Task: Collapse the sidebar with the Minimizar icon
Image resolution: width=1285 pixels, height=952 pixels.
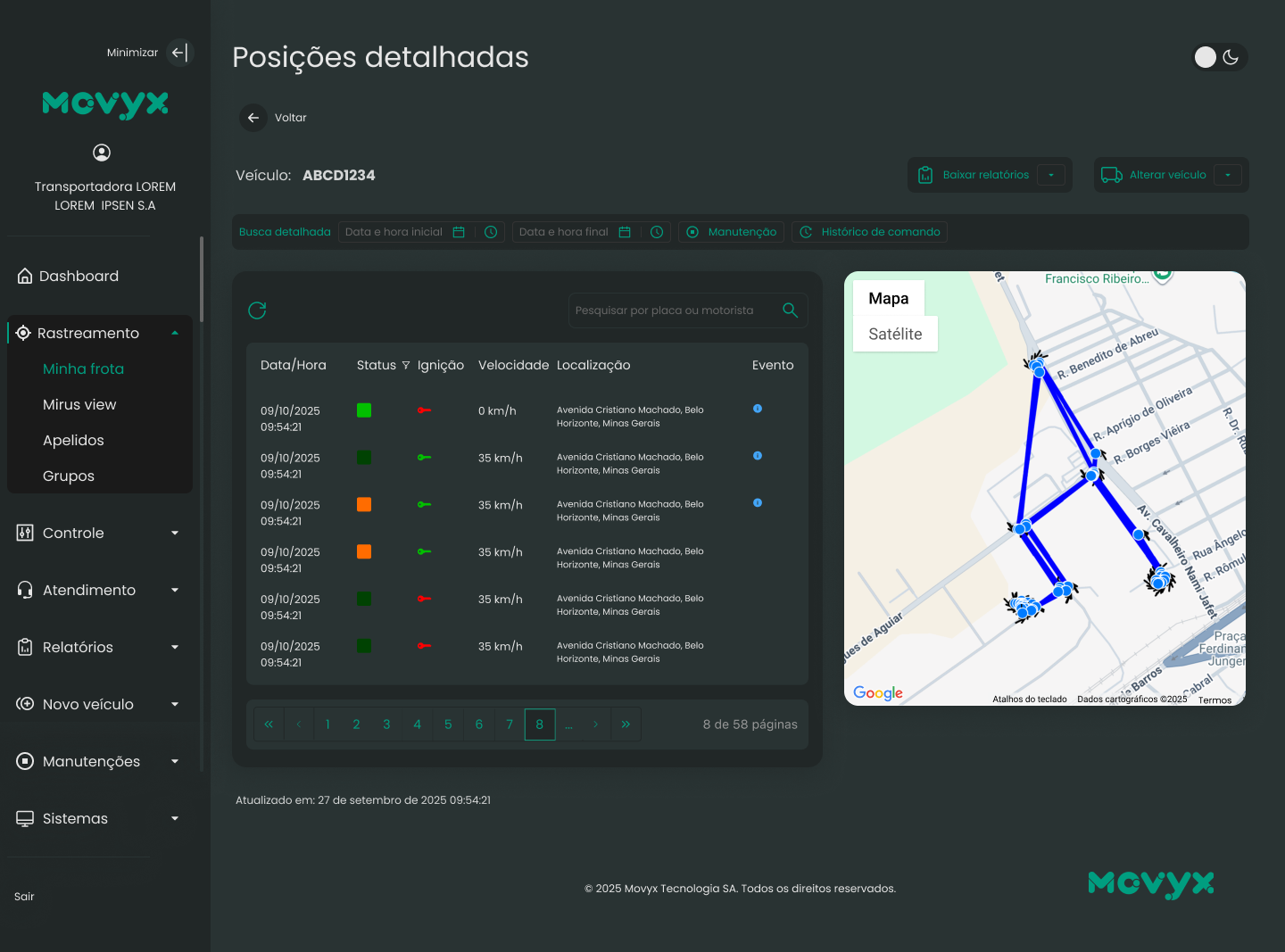Action: 179,53
